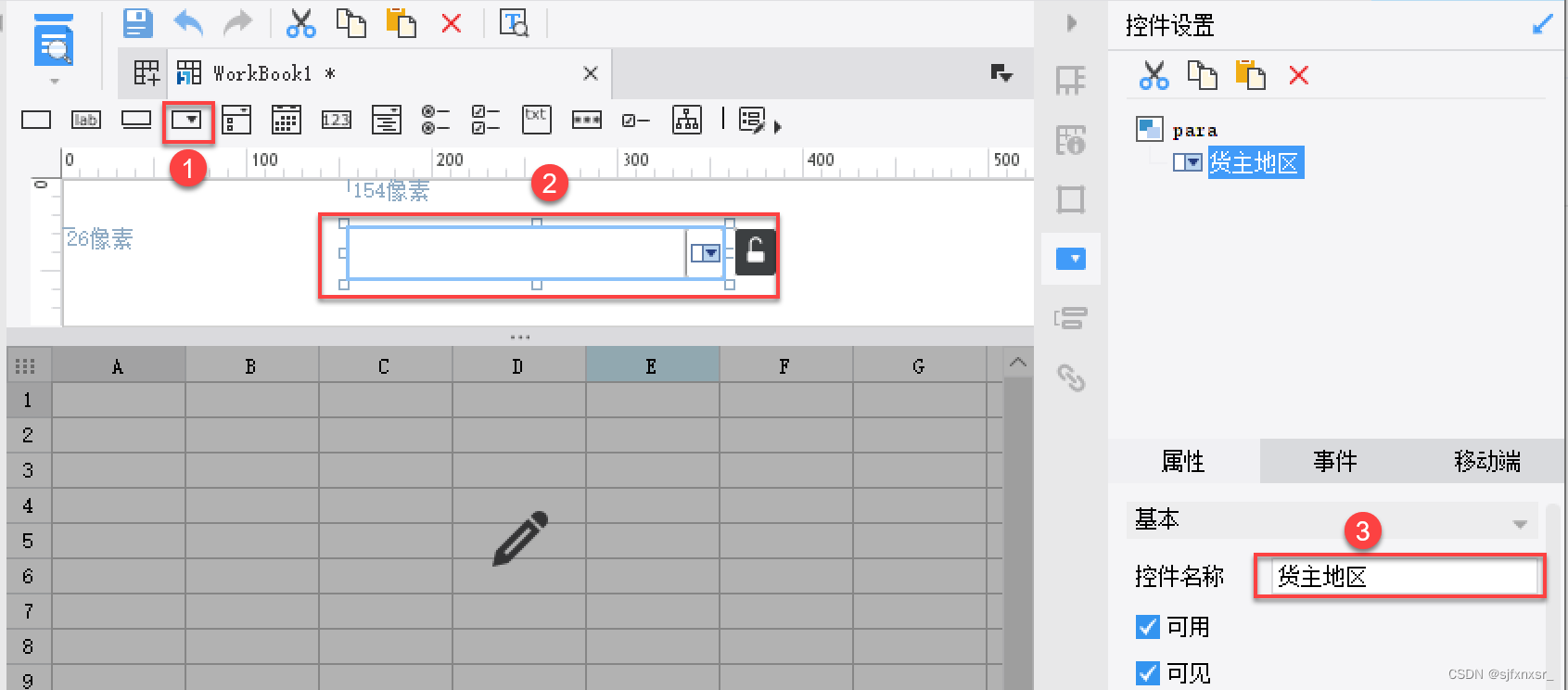Image resolution: width=1568 pixels, height=690 pixels.
Task: Cut the widget in 控件设置 panel
Action: [1154, 75]
